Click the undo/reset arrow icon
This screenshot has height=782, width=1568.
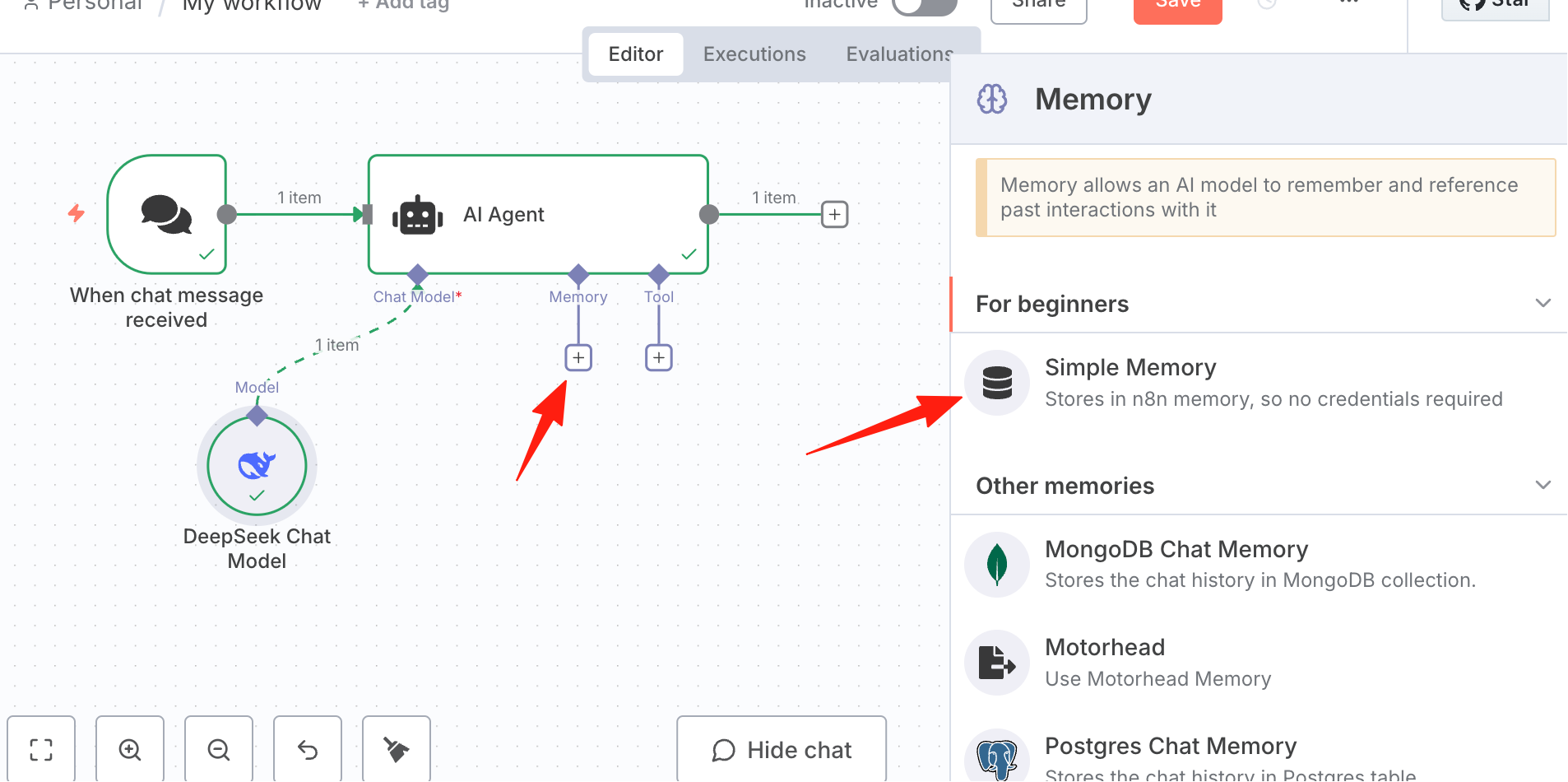tap(308, 749)
